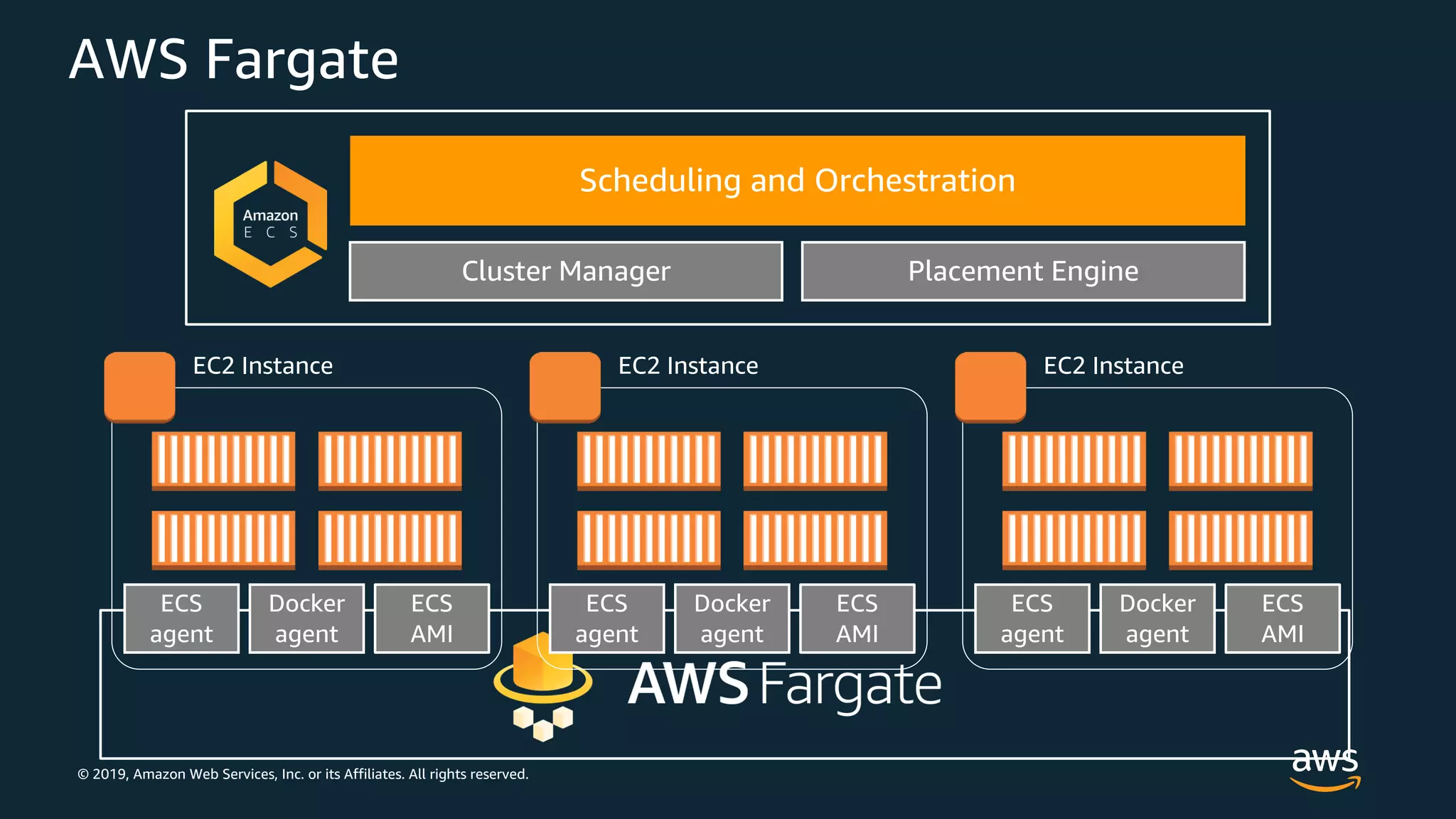The height and width of the screenshot is (819, 1456).
Task: Select the Cluster Manager box
Action: 566,272
